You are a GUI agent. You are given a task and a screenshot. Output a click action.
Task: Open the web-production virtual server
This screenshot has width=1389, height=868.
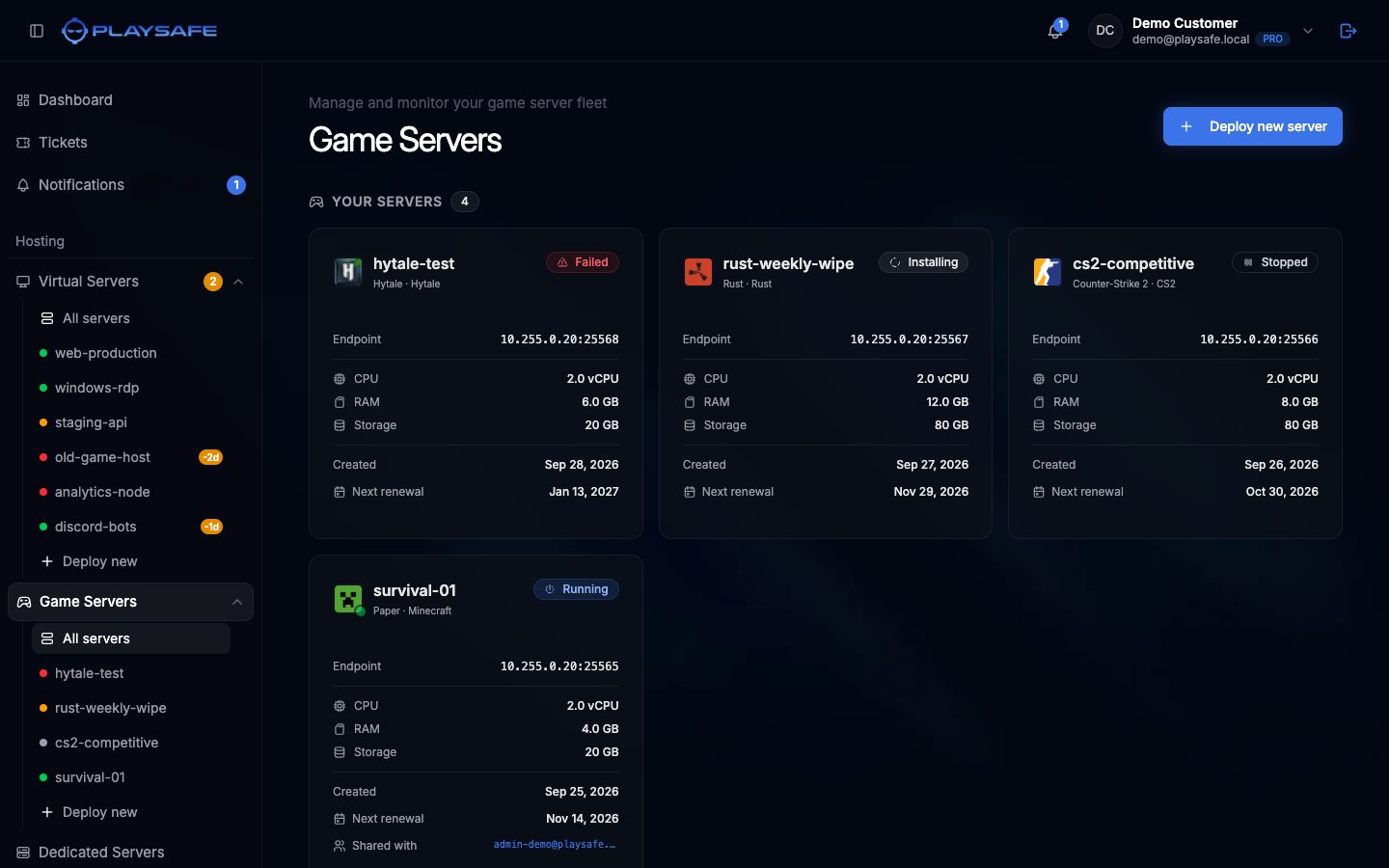(131, 353)
